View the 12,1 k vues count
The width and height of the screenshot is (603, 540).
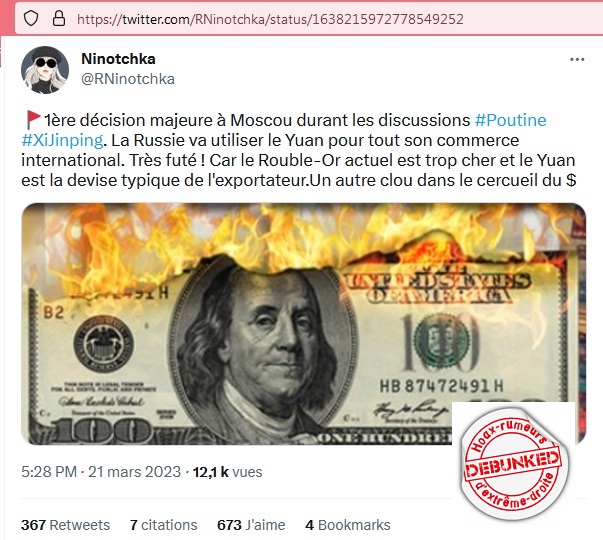coord(227,472)
